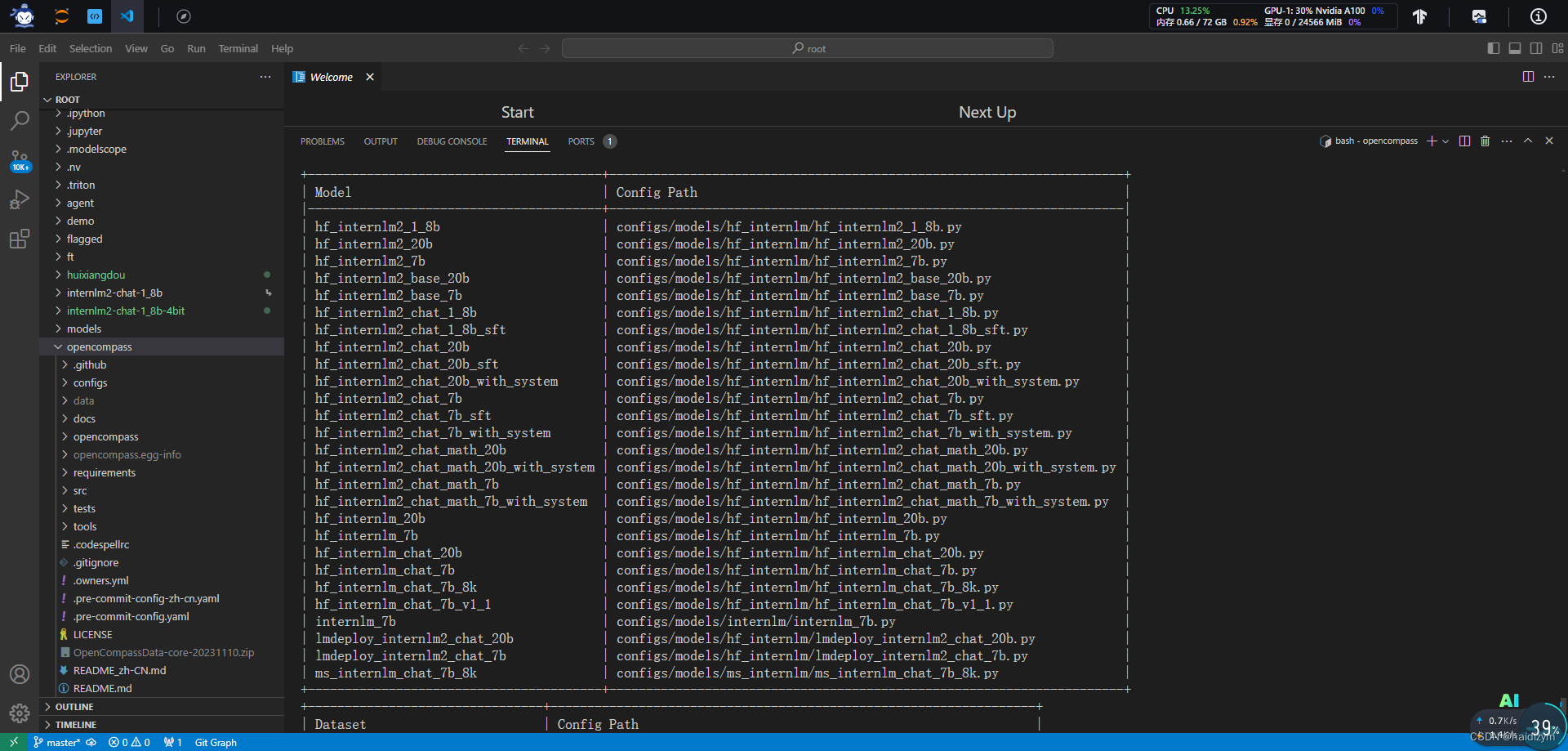Switch to the DEBUG CONSOLE tab
Viewport: 1568px width, 751px height.
click(452, 141)
